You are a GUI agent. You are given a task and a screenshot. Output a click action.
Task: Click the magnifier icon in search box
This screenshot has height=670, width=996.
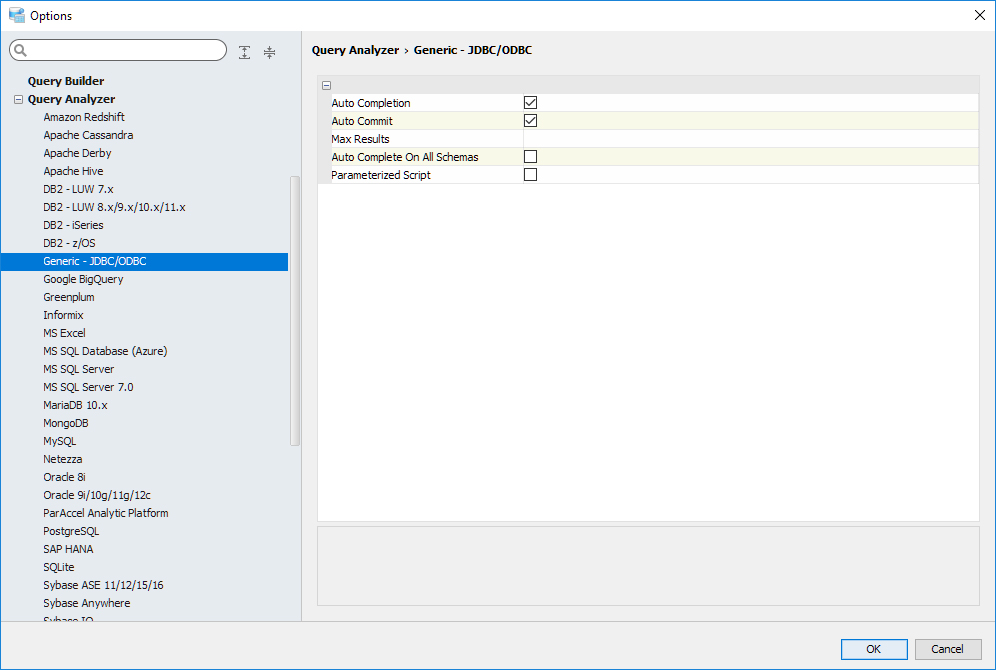[22, 51]
